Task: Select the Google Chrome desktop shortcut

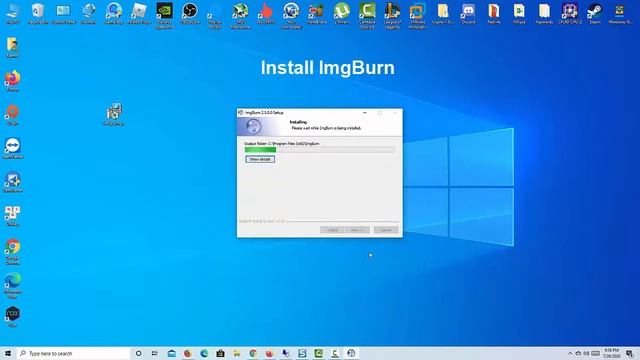Action: pyautogui.click(x=13, y=251)
